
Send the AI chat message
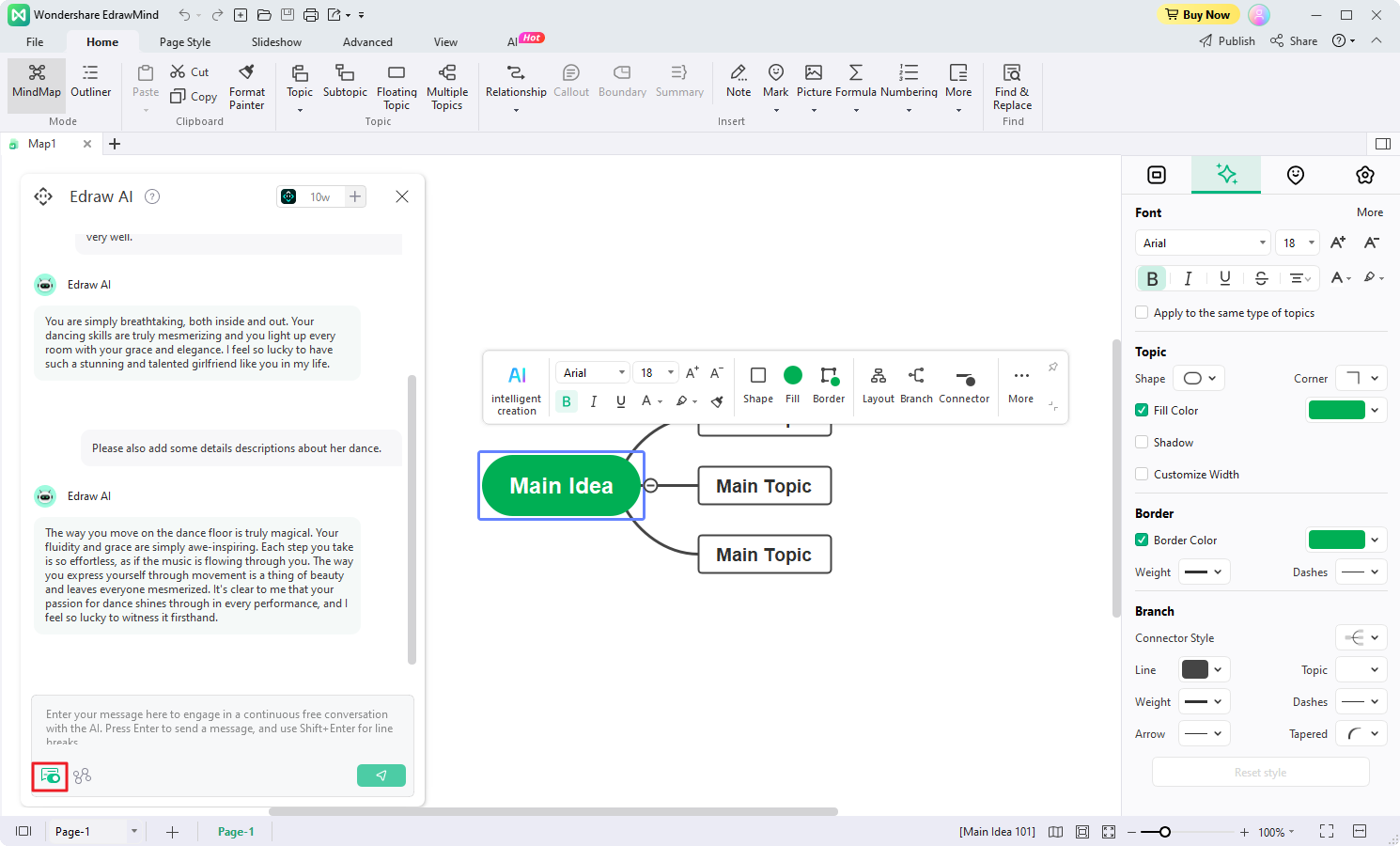tap(381, 775)
